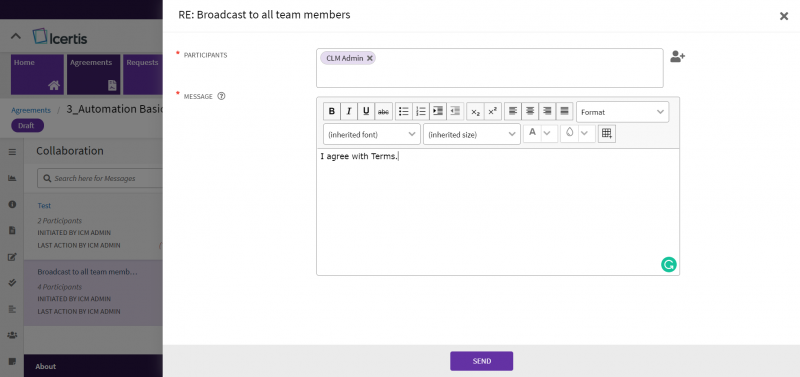Open the Grammarly icon in editor
The height and width of the screenshot is (377, 800).
pyautogui.click(x=668, y=264)
